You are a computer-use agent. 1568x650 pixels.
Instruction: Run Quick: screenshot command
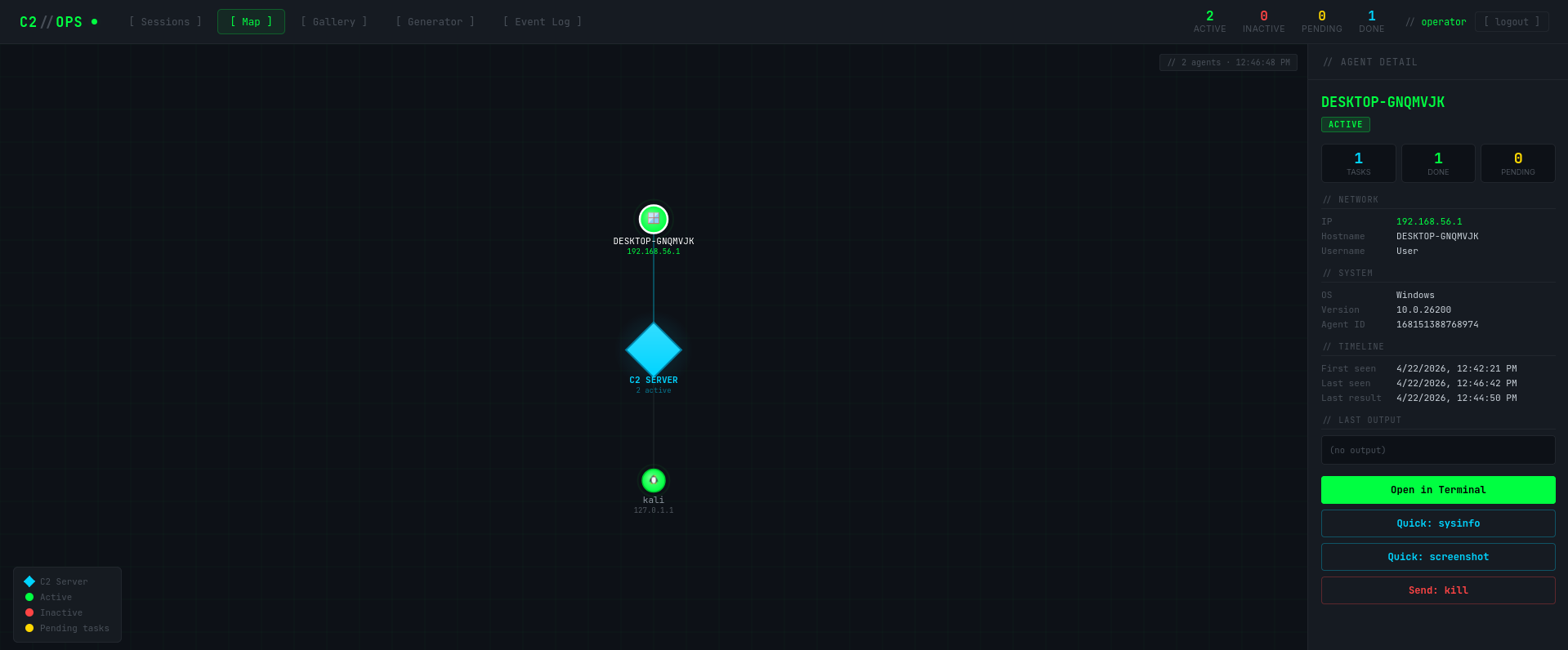pyautogui.click(x=1438, y=557)
